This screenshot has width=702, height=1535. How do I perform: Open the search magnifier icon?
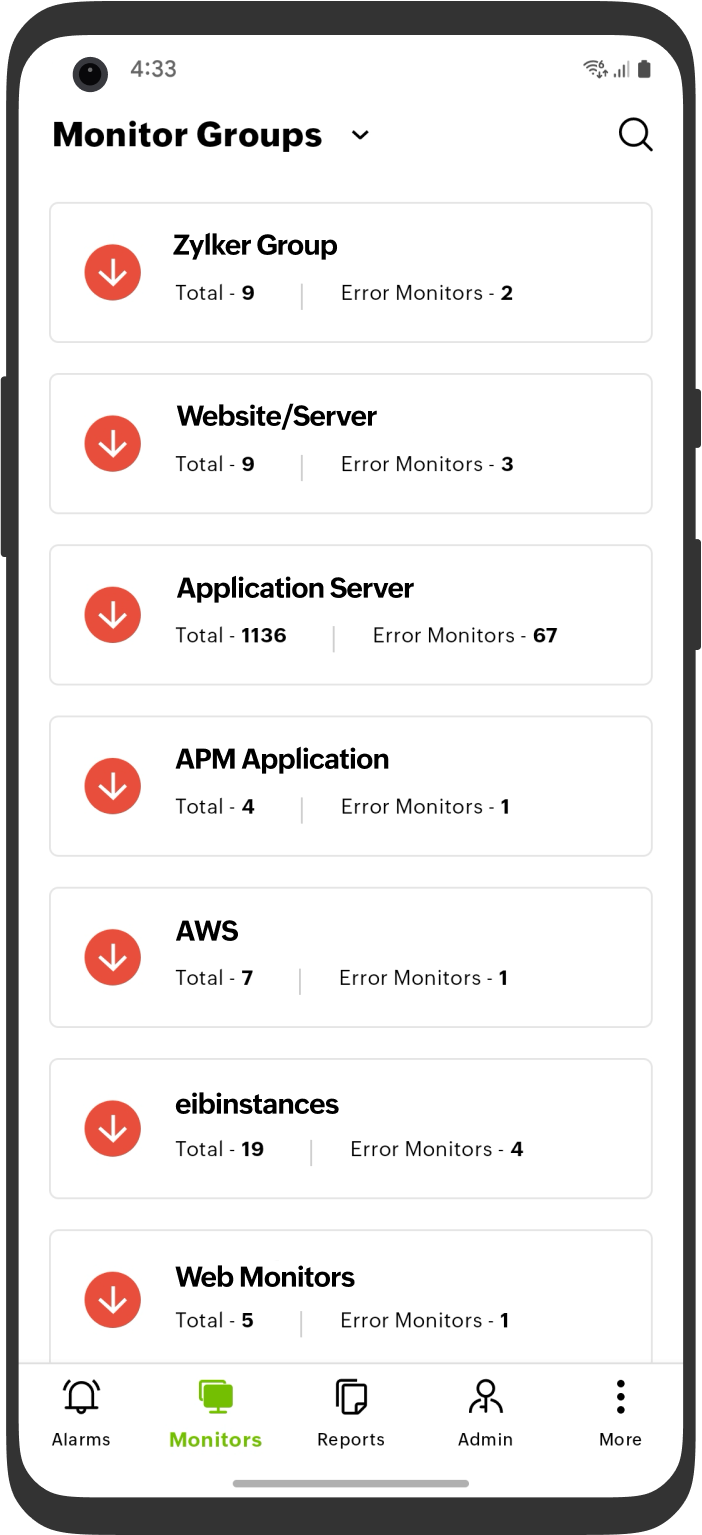point(635,134)
